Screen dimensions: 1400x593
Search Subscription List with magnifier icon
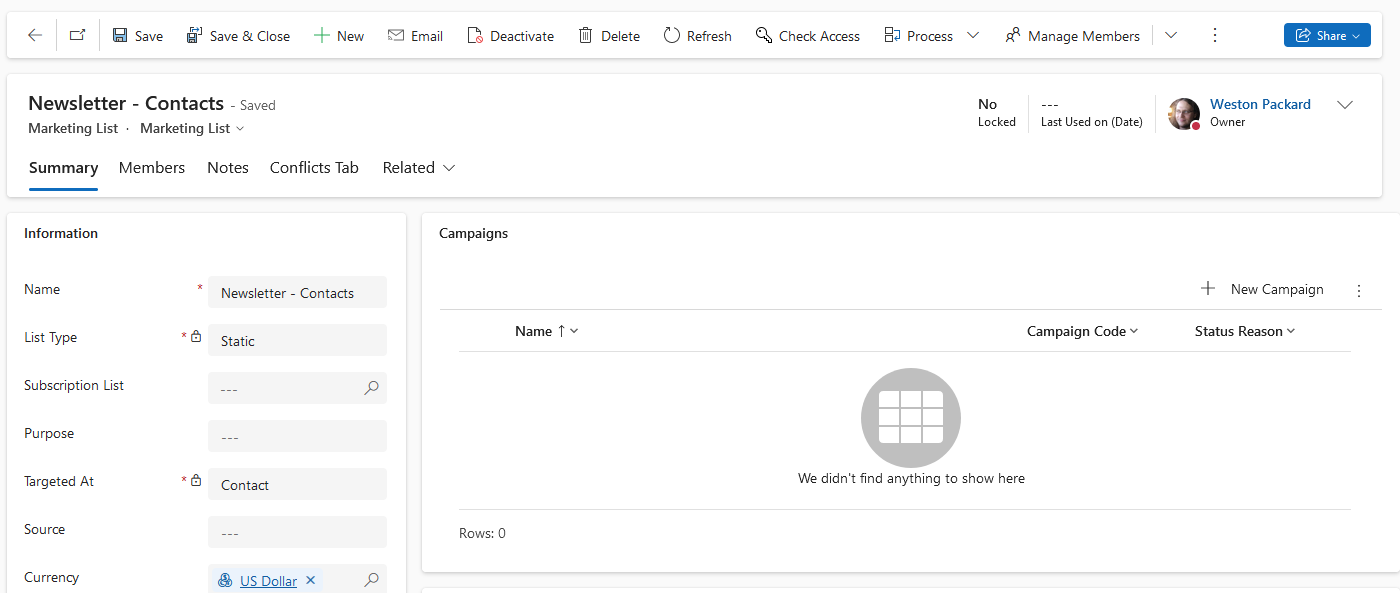371,388
